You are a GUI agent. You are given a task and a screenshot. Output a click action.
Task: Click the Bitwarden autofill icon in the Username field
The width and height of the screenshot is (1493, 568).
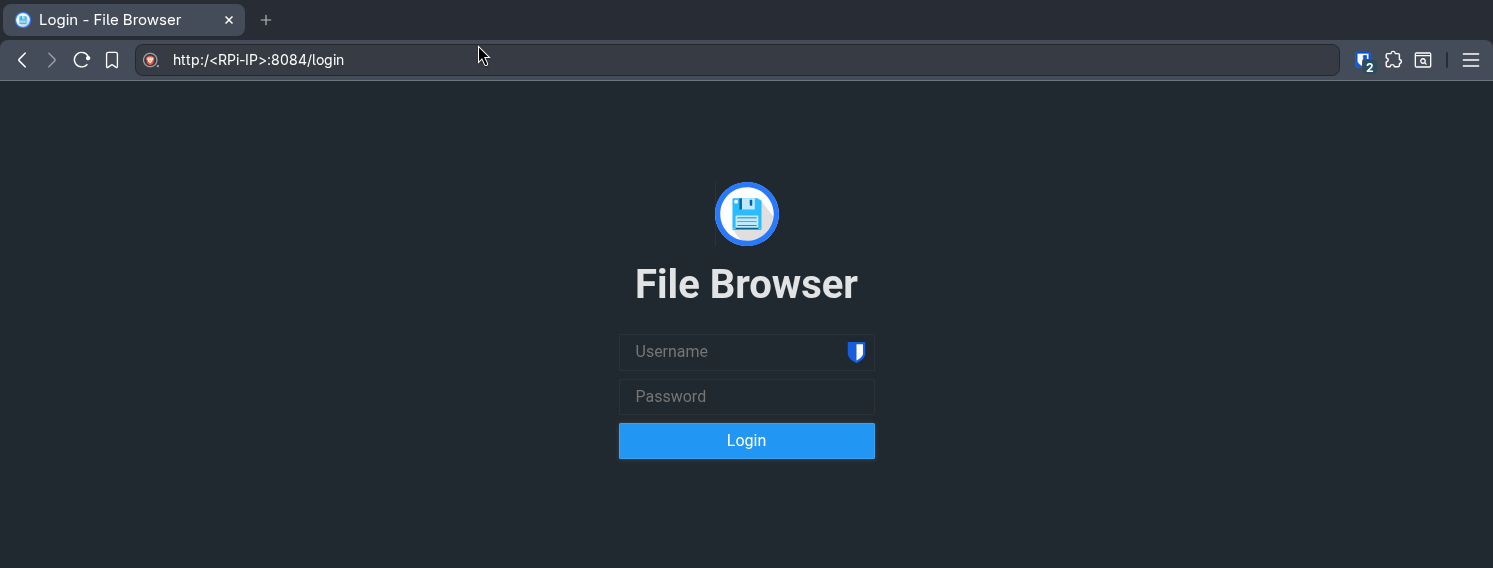[856, 352]
